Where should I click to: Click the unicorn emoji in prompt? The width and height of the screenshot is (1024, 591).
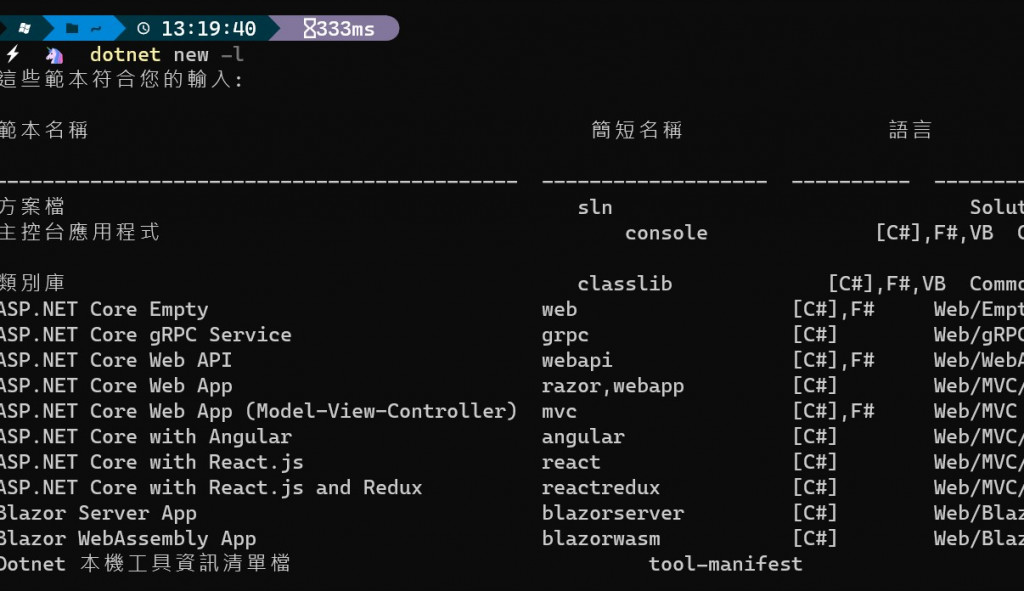tap(54, 56)
